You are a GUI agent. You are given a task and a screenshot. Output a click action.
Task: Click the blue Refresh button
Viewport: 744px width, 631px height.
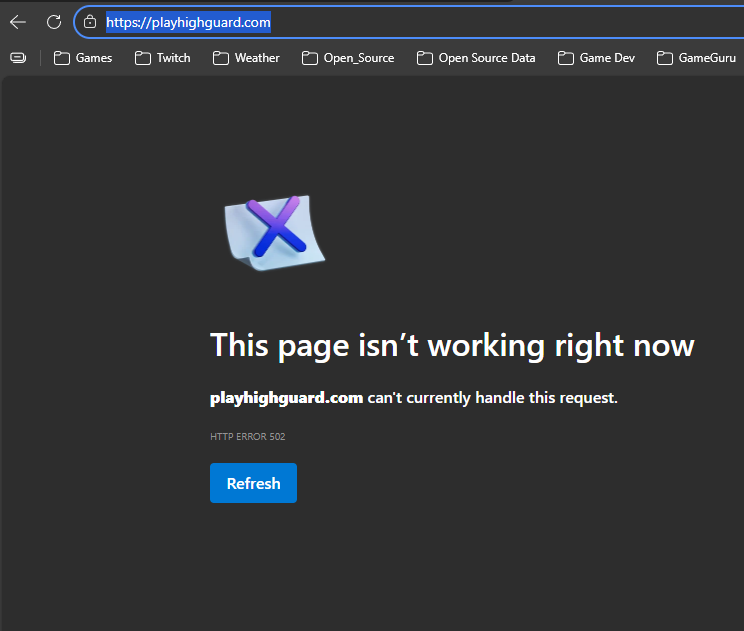coord(253,483)
